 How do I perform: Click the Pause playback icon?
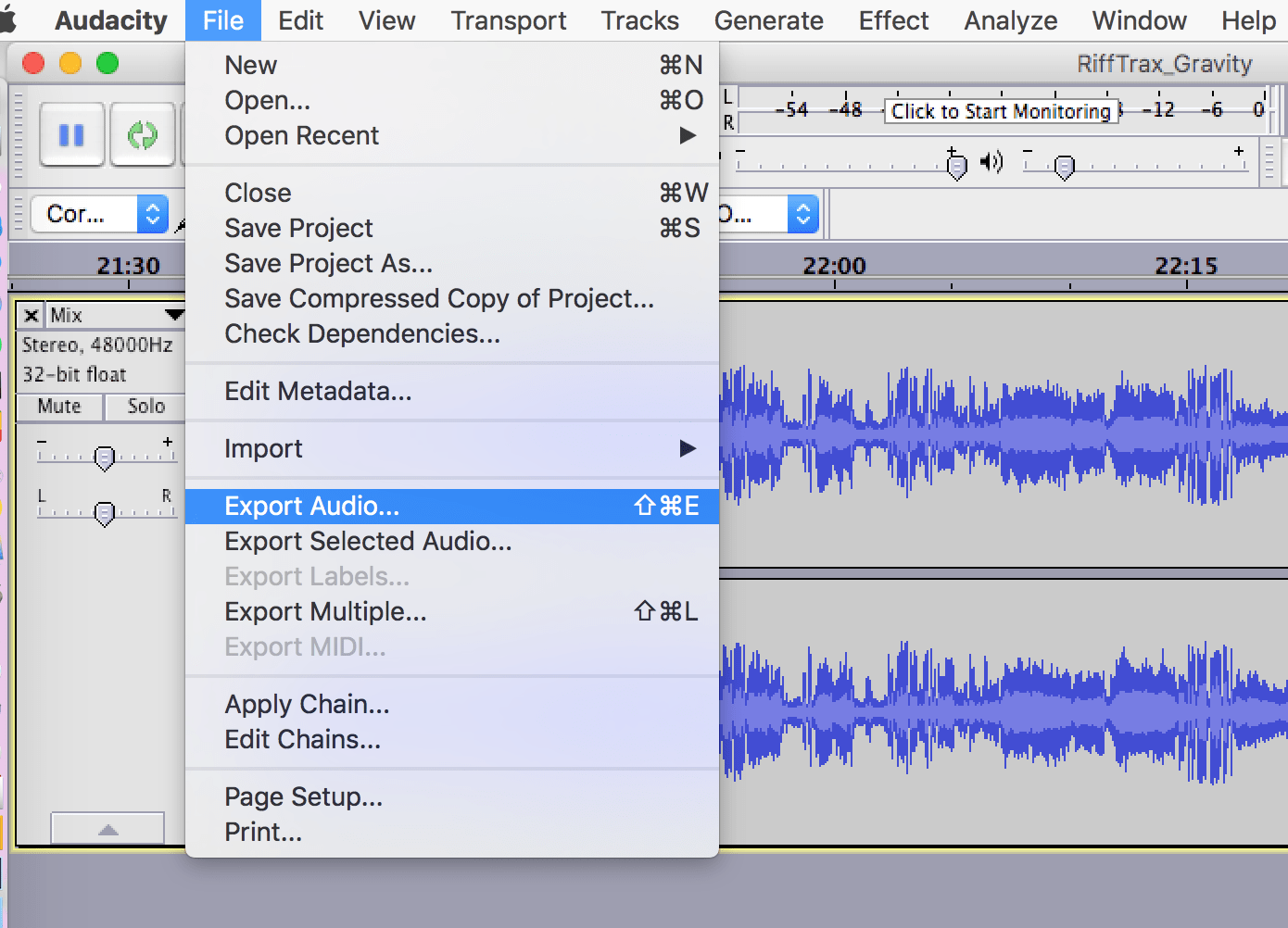pos(71,134)
